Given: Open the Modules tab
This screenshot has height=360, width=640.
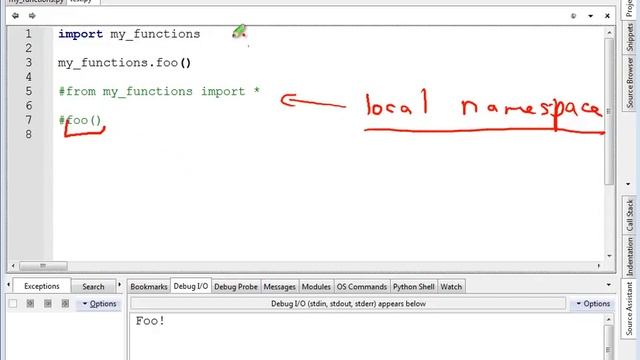Looking at the screenshot, I should [x=316, y=287].
